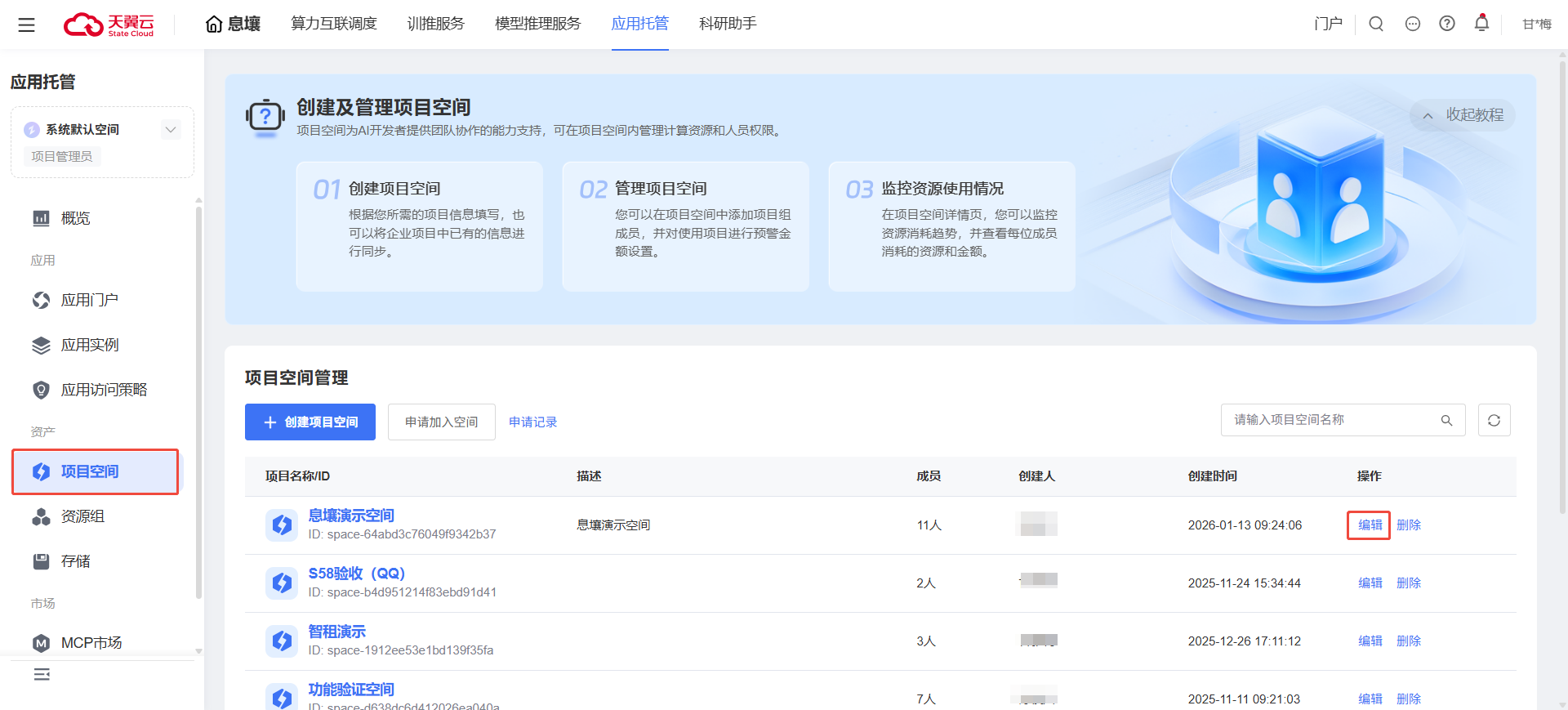Collapse the sidebar using the bottom icon
The image size is (1568, 710).
point(42,674)
